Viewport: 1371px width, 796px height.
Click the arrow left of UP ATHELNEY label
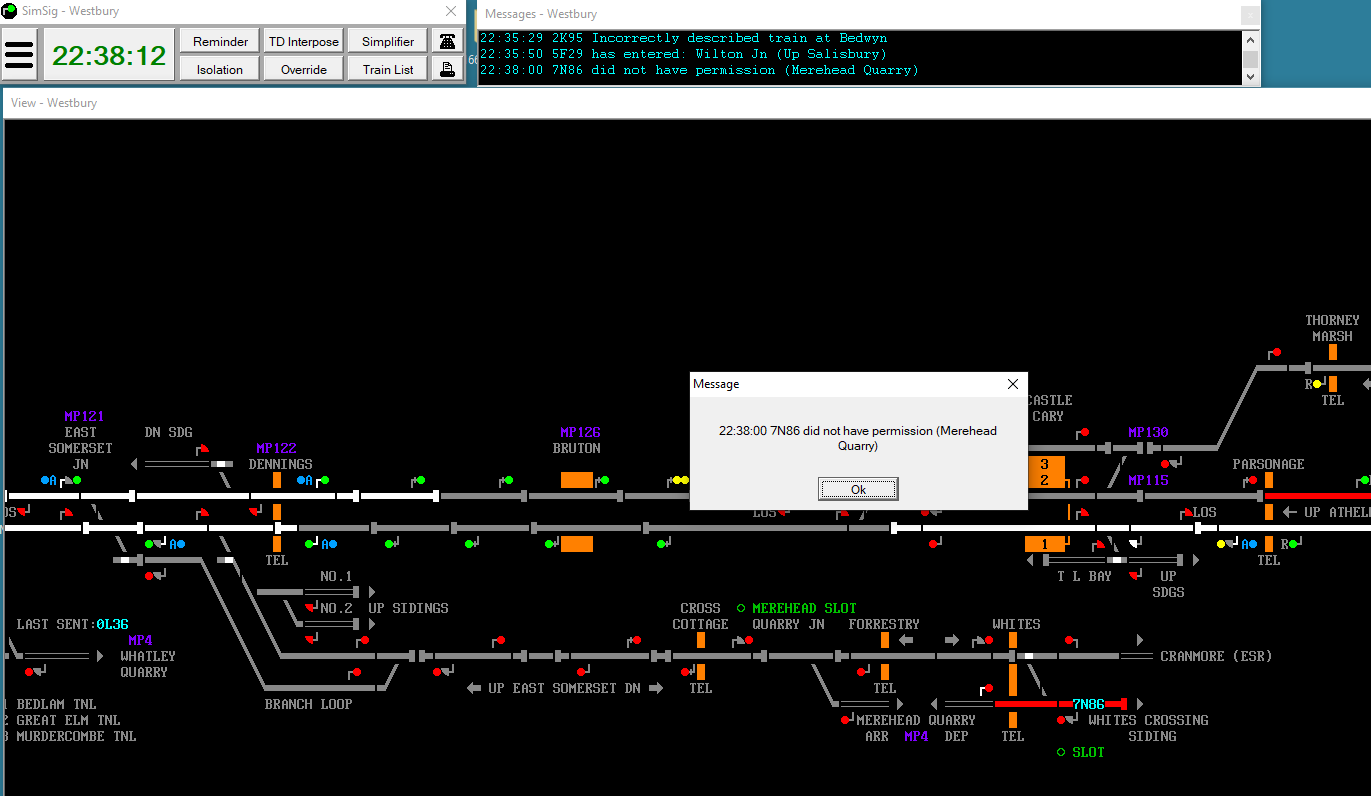click(1291, 513)
